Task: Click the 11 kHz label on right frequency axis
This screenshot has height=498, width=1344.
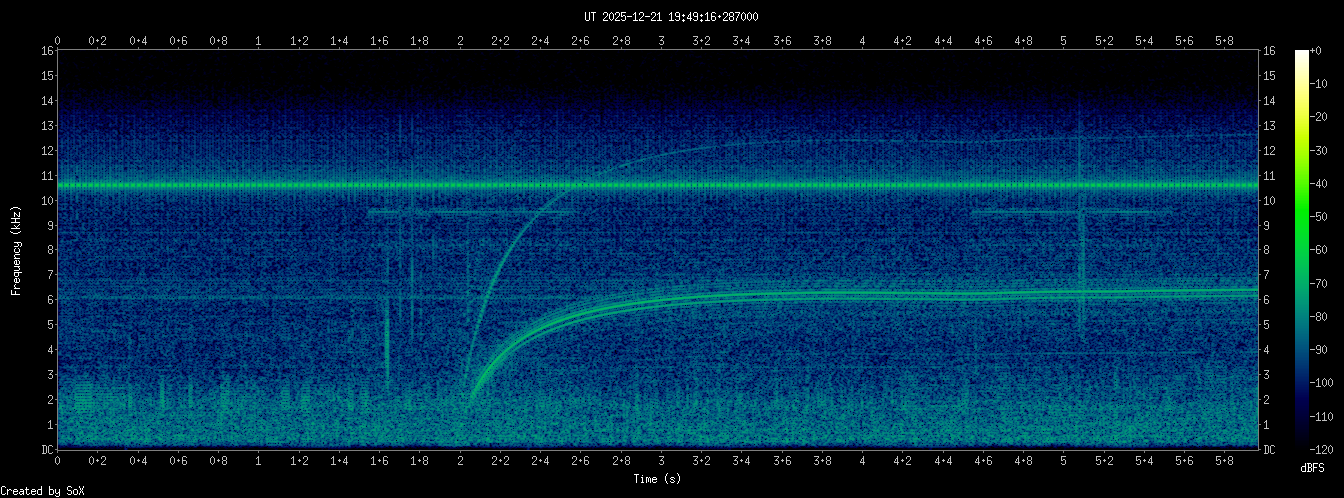Action: tap(1269, 176)
